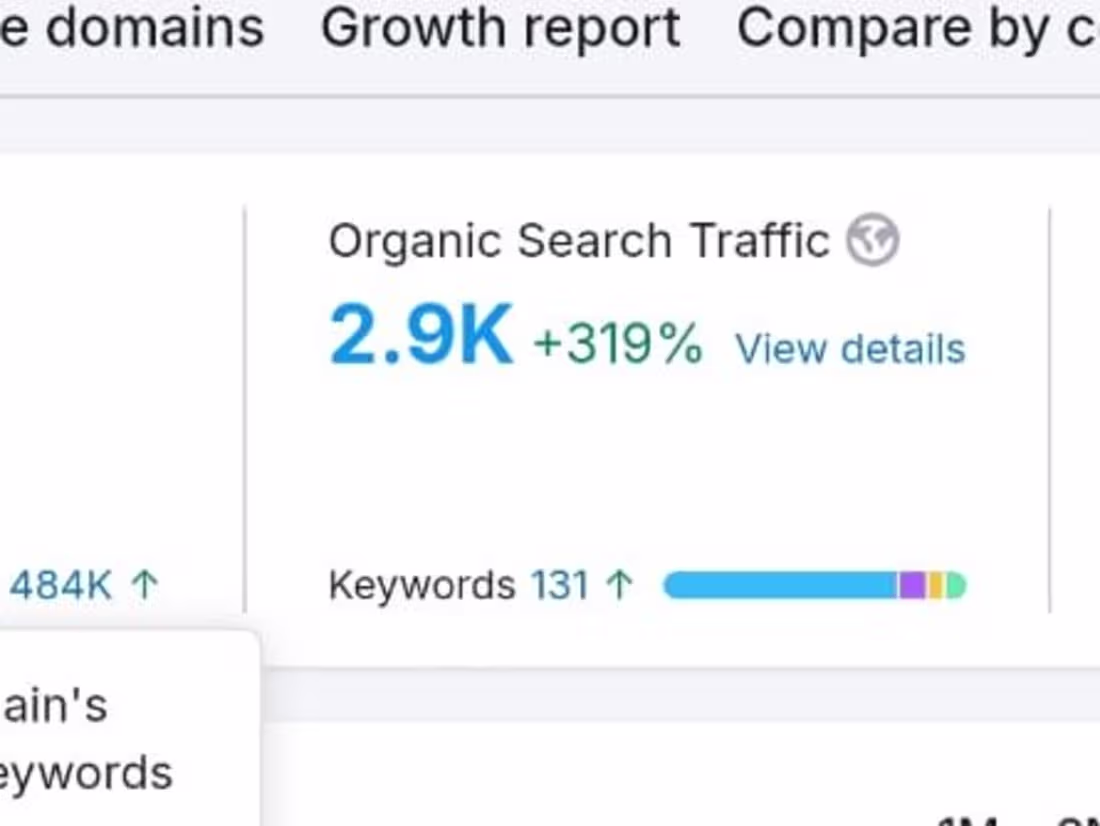Select the blue segment of the keywords bar

coord(780,585)
